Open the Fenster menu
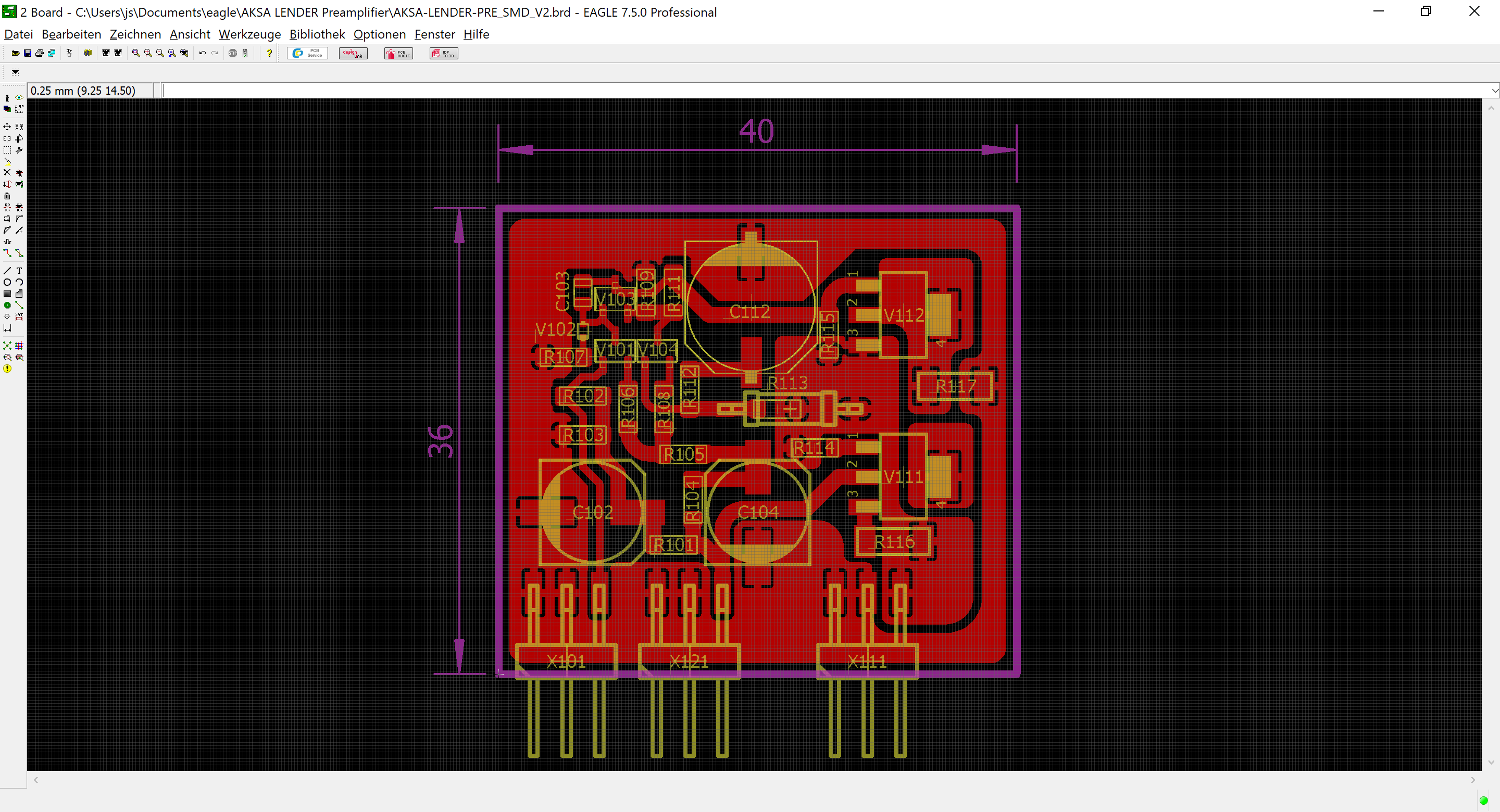 point(434,34)
